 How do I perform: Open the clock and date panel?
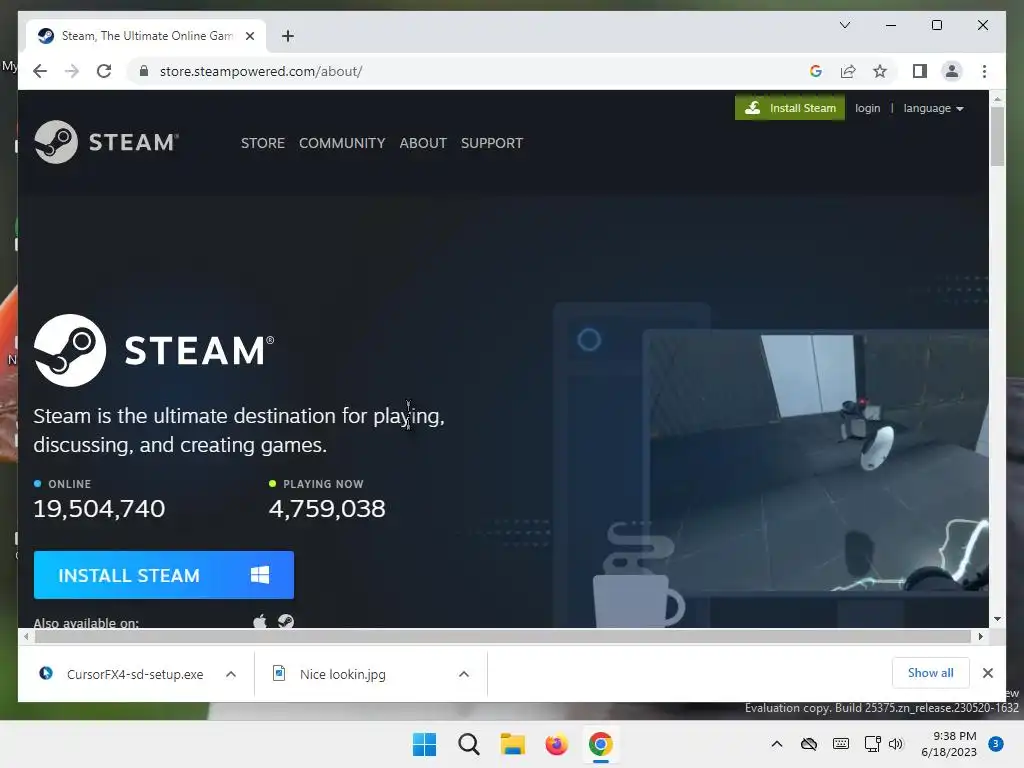pyautogui.click(x=949, y=744)
